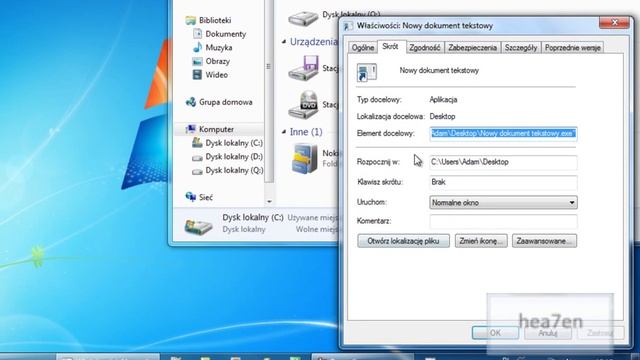Select the Komputer tree node

tap(216, 129)
